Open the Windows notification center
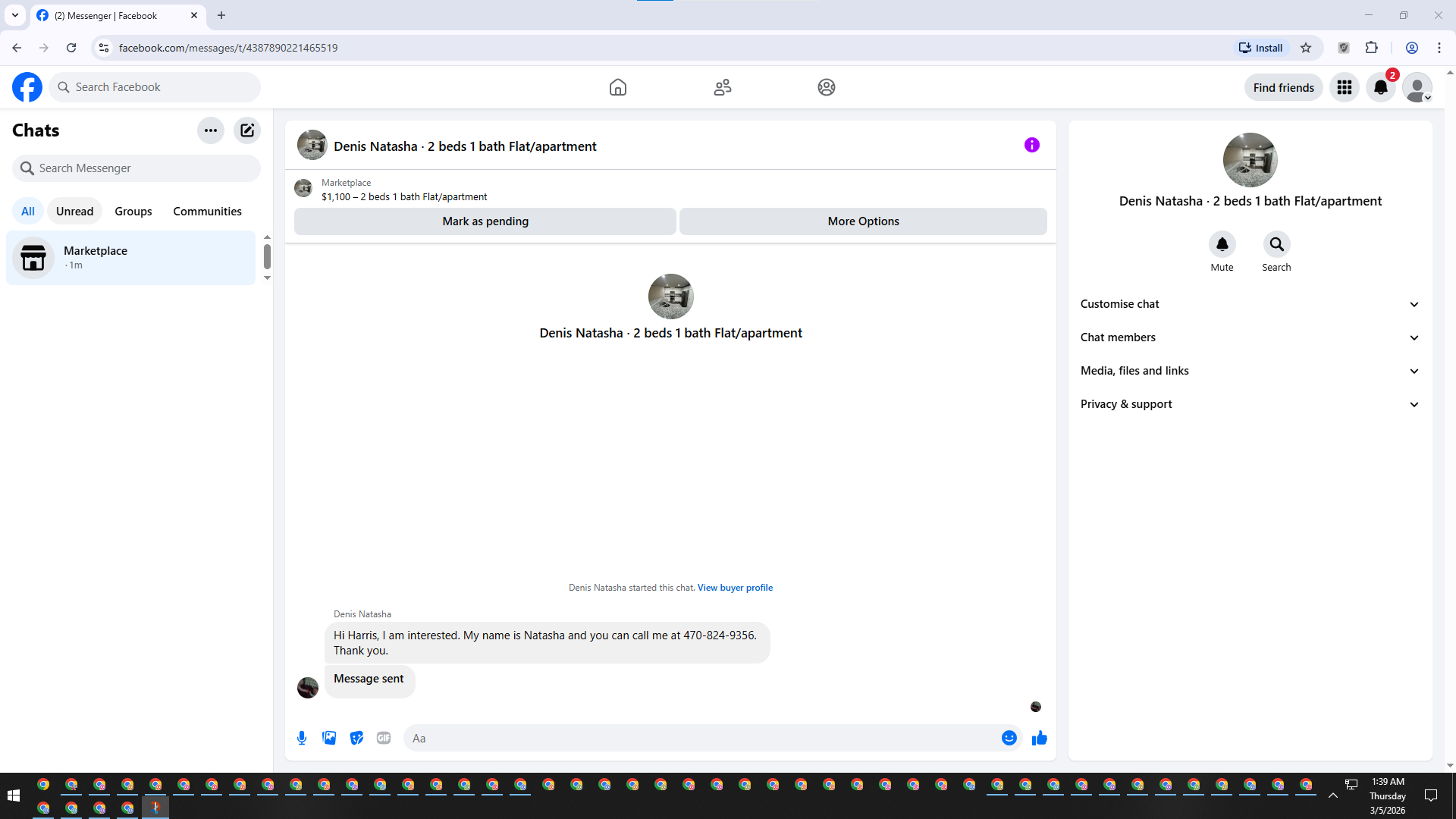 pyautogui.click(x=1431, y=795)
